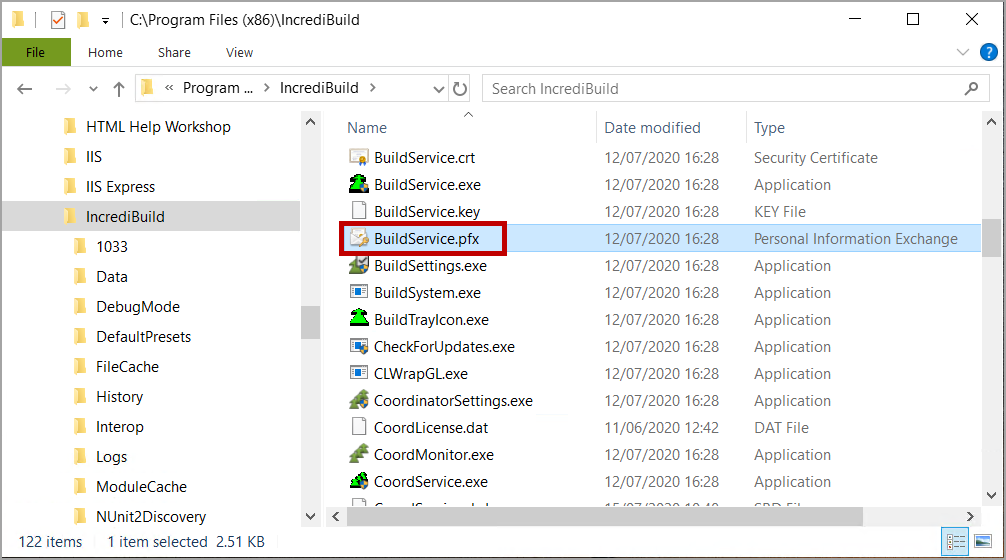Screen dimensions: 1006x560
Task: Go up one folder level arrow
Action: pos(118,89)
